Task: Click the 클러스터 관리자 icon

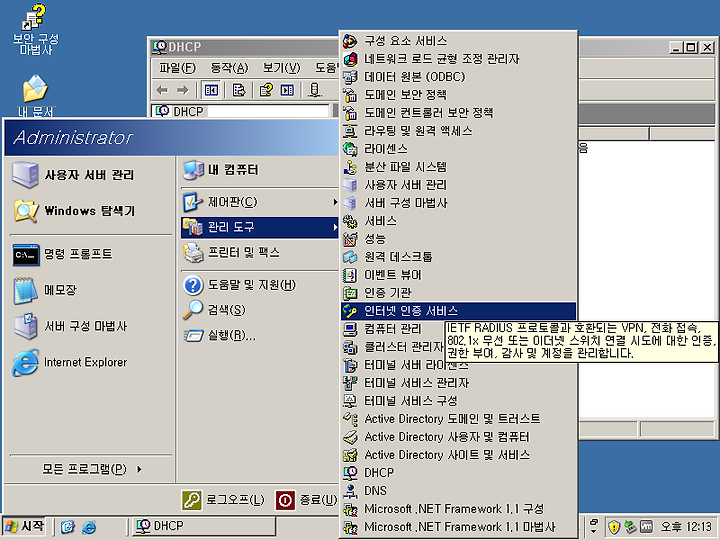Action: pos(350,347)
